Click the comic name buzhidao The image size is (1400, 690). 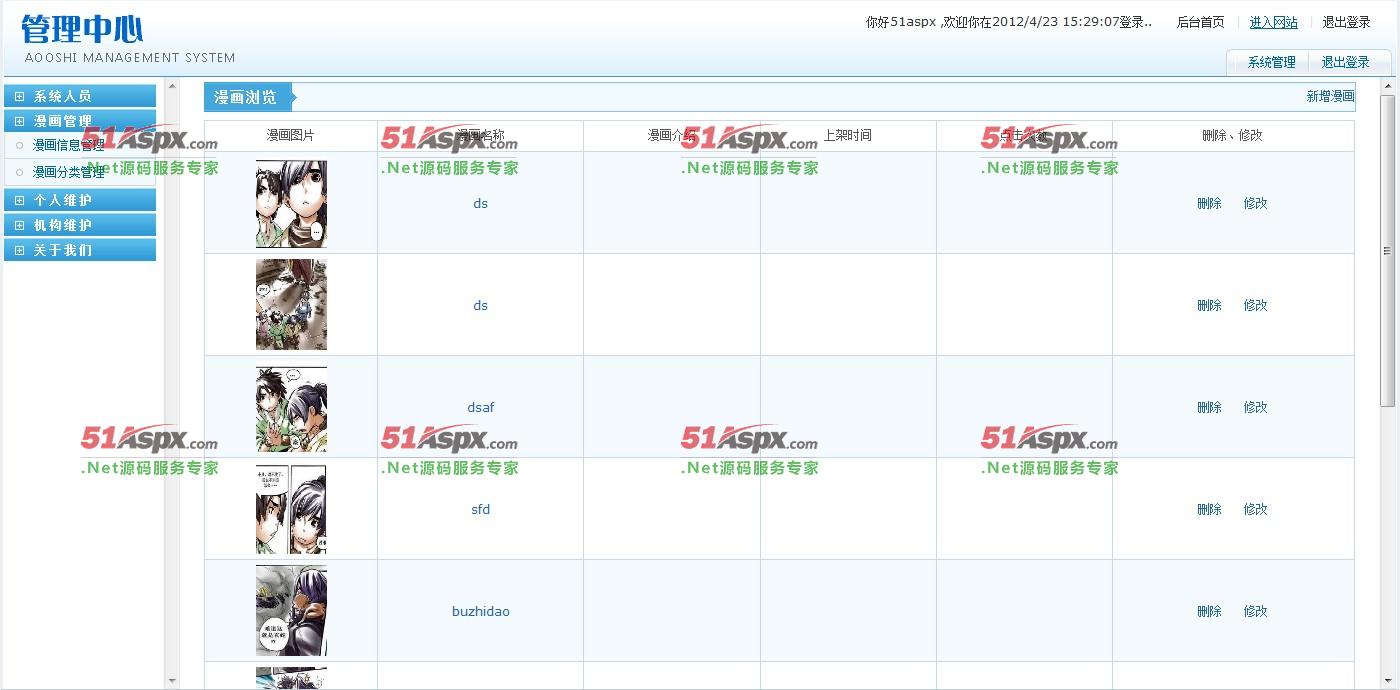[x=481, y=611]
